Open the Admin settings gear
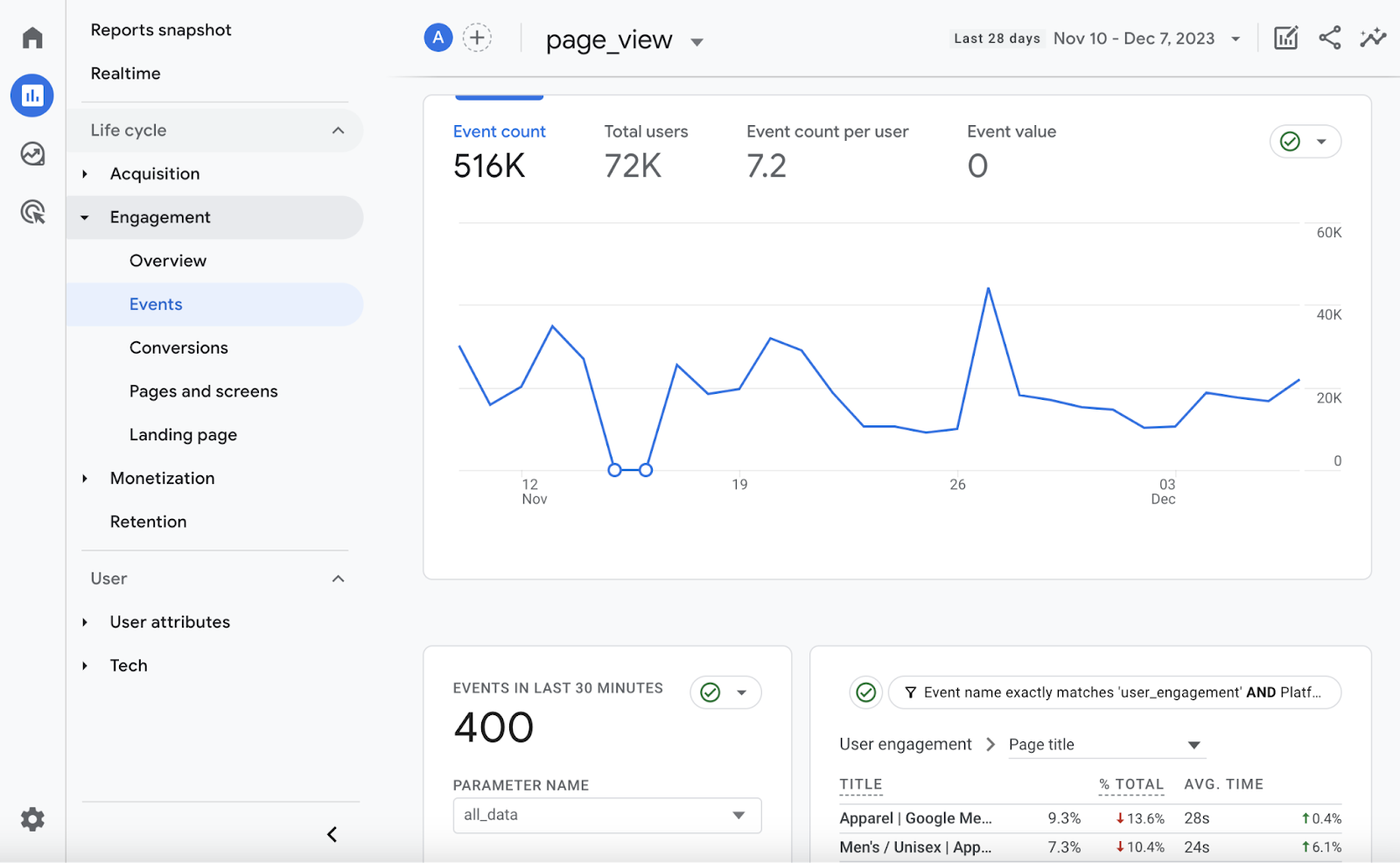The image size is (1400, 863). (31, 819)
